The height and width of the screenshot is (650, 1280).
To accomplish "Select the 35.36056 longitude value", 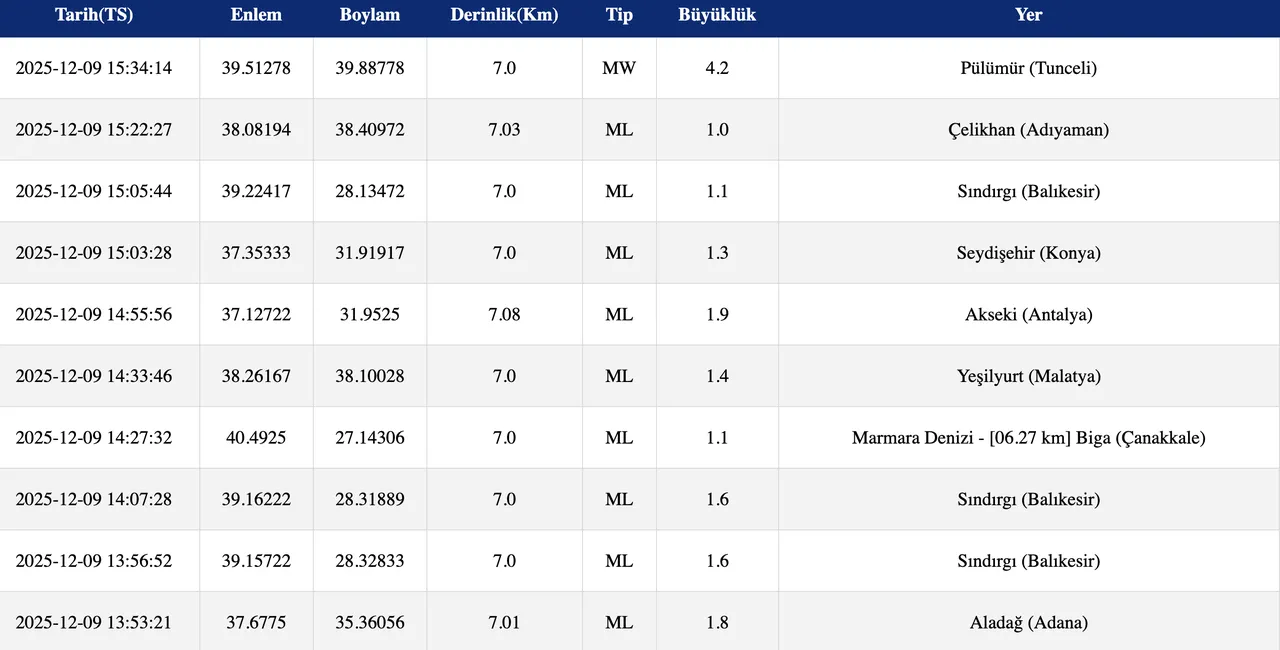I will tap(369, 623).
